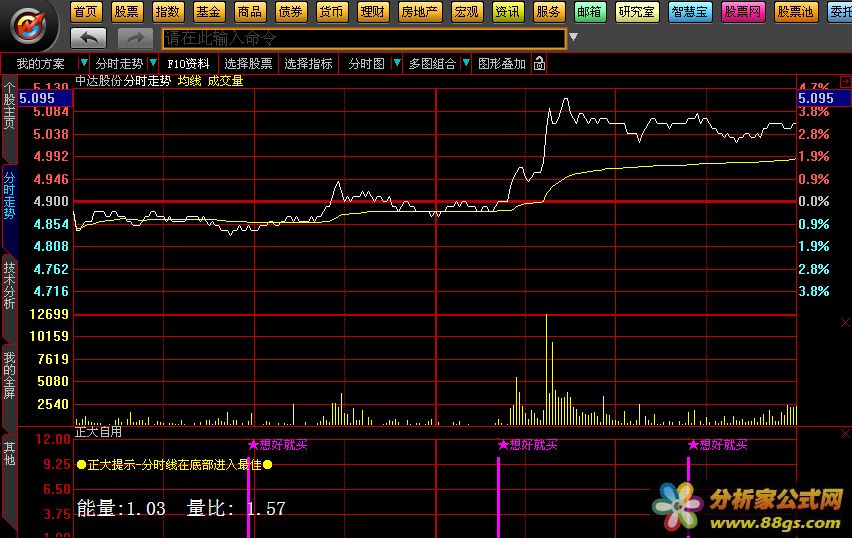The image size is (852, 538).
Task: Open the 服务 service section
Action: (548, 12)
